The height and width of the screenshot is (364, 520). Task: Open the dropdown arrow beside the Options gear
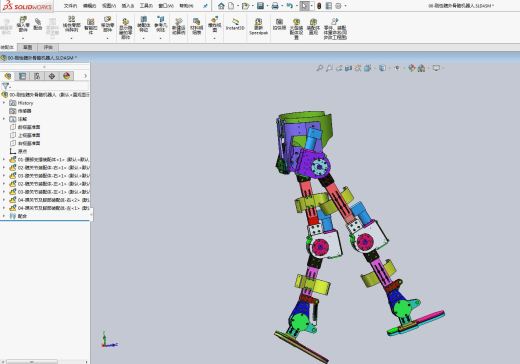[345, 6]
